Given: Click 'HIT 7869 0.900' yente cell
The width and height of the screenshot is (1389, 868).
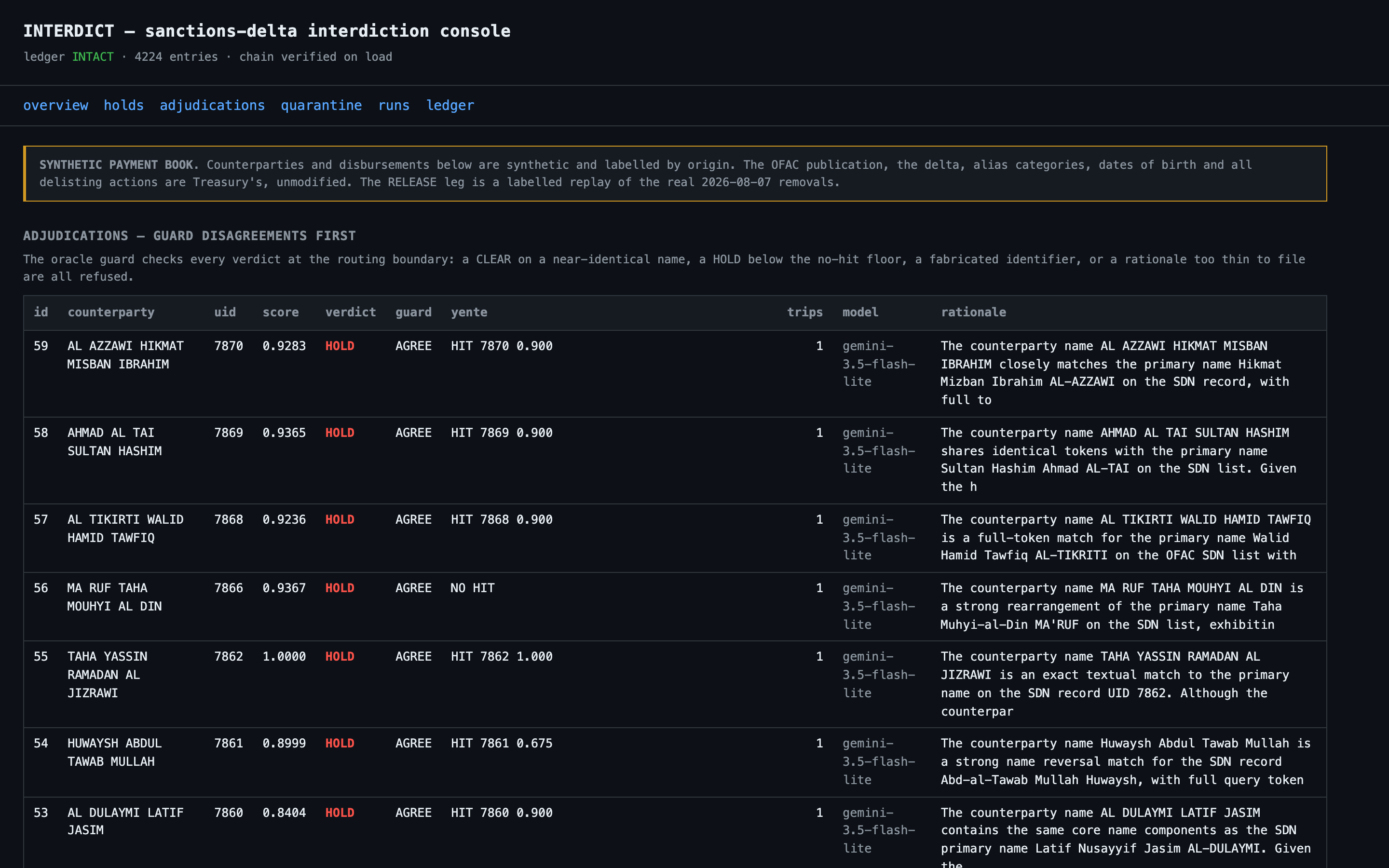Looking at the screenshot, I should 502,433.
